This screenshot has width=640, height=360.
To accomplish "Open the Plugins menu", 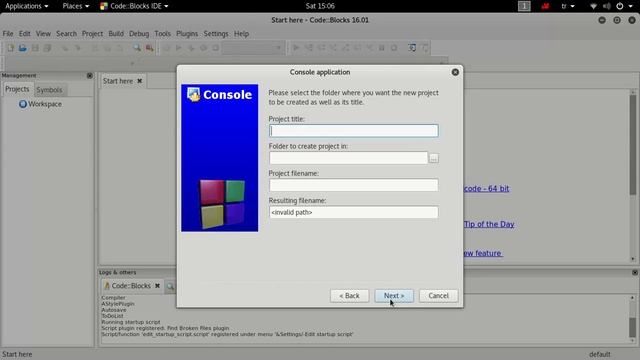I will (187, 34).
